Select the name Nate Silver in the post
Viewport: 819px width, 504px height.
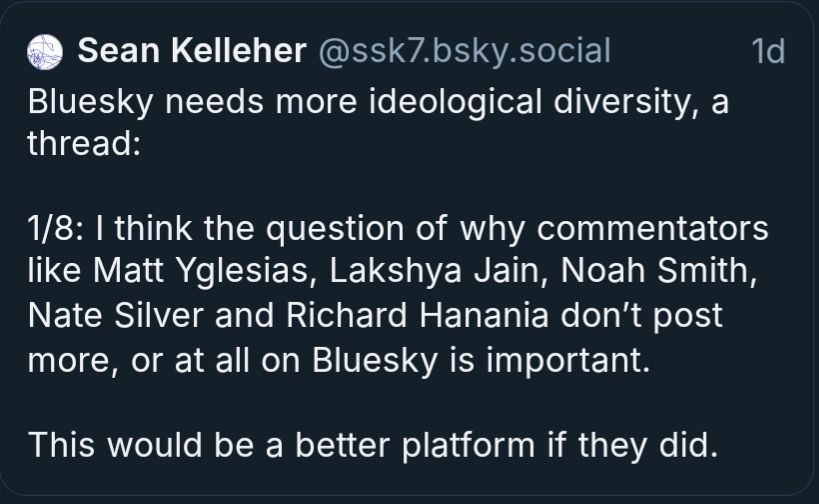pos(115,315)
